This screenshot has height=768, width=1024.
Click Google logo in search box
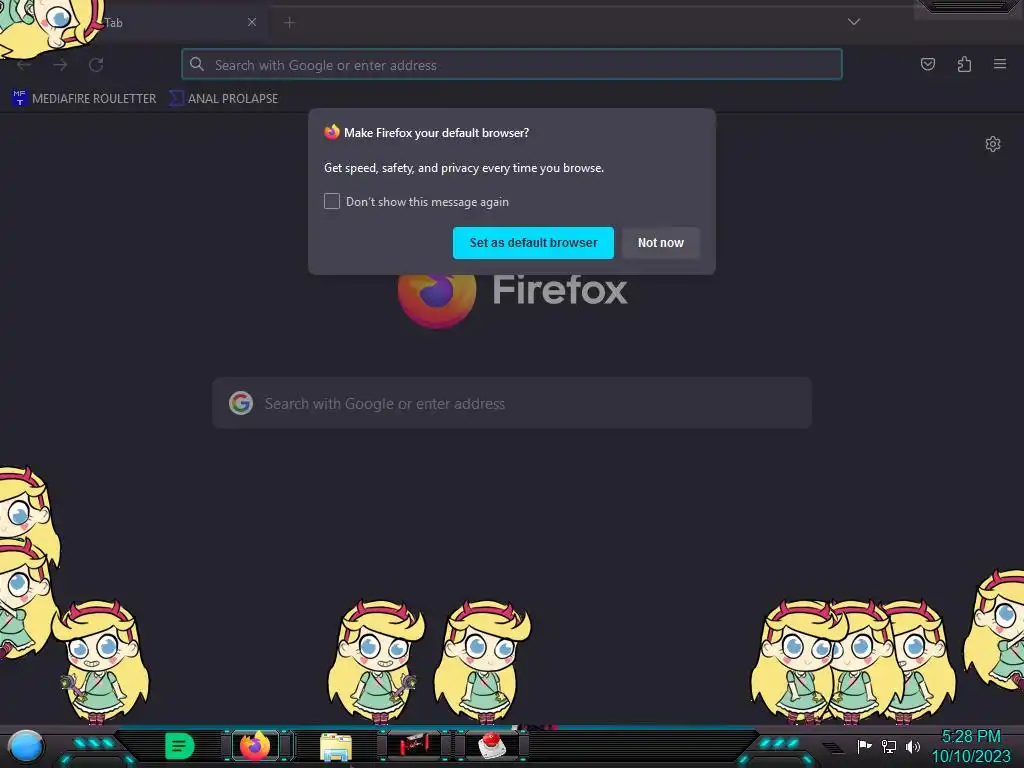point(241,403)
